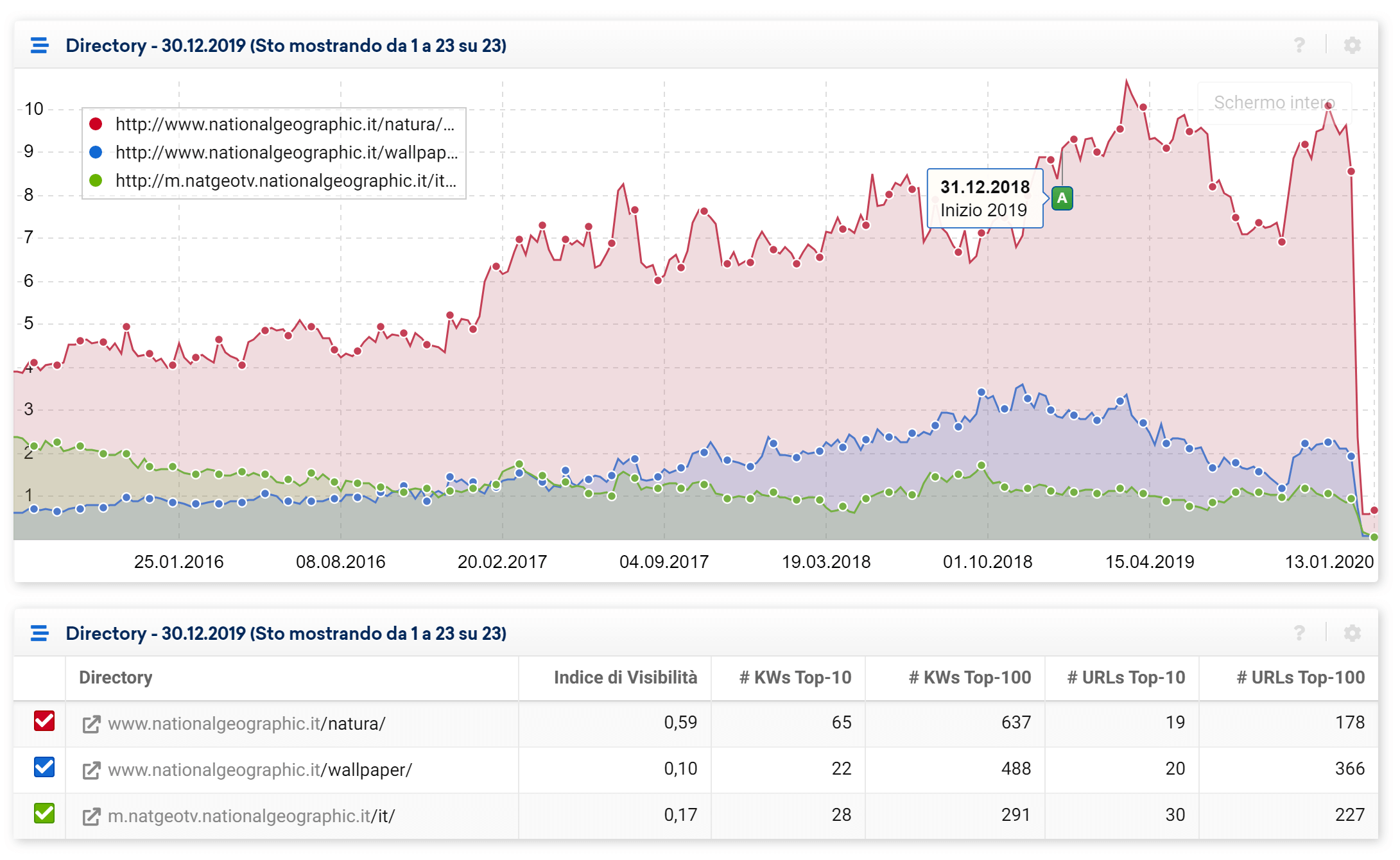Image resolution: width=1400 pixels, height=860 pixels.
Task: Sort table by # KWs Top-10 header
Action: pyautogui.click(x=795, y=678)
